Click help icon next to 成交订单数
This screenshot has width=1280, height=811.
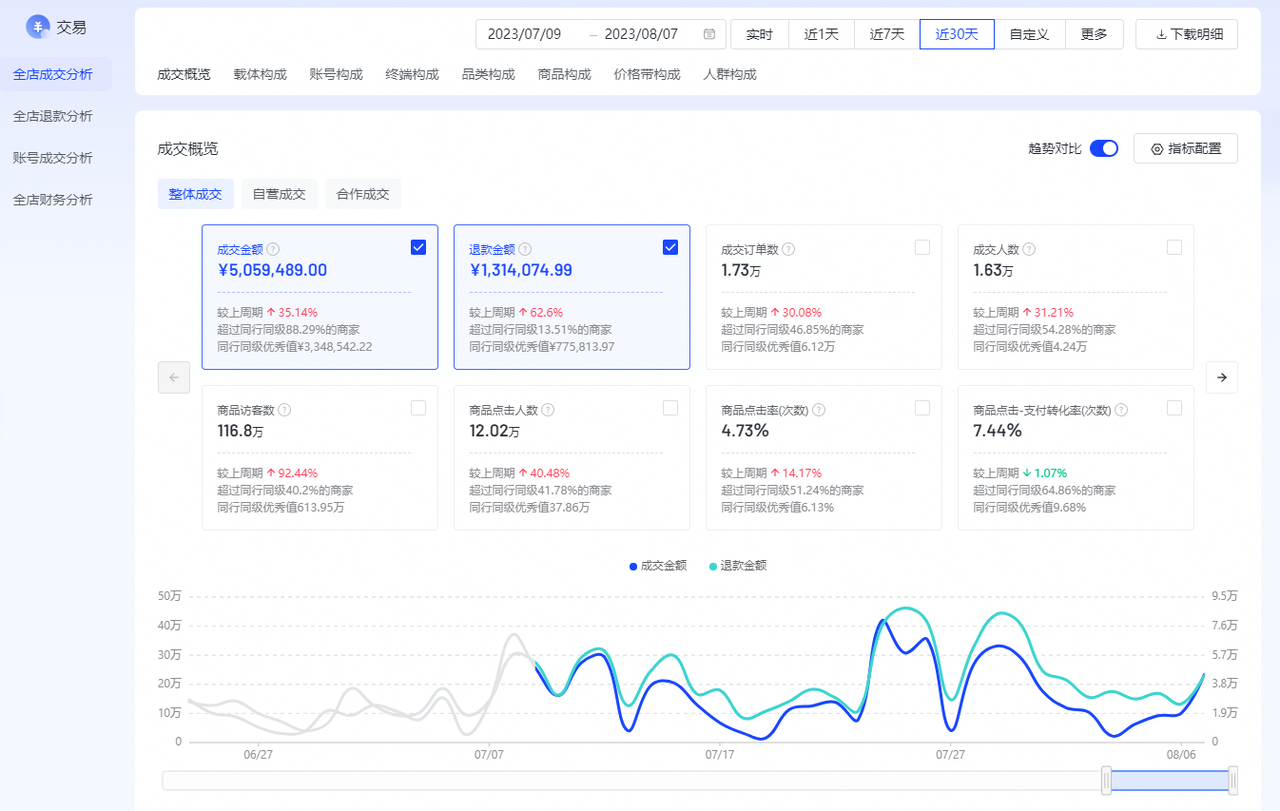pyautogui.click(x=788, y=249)
